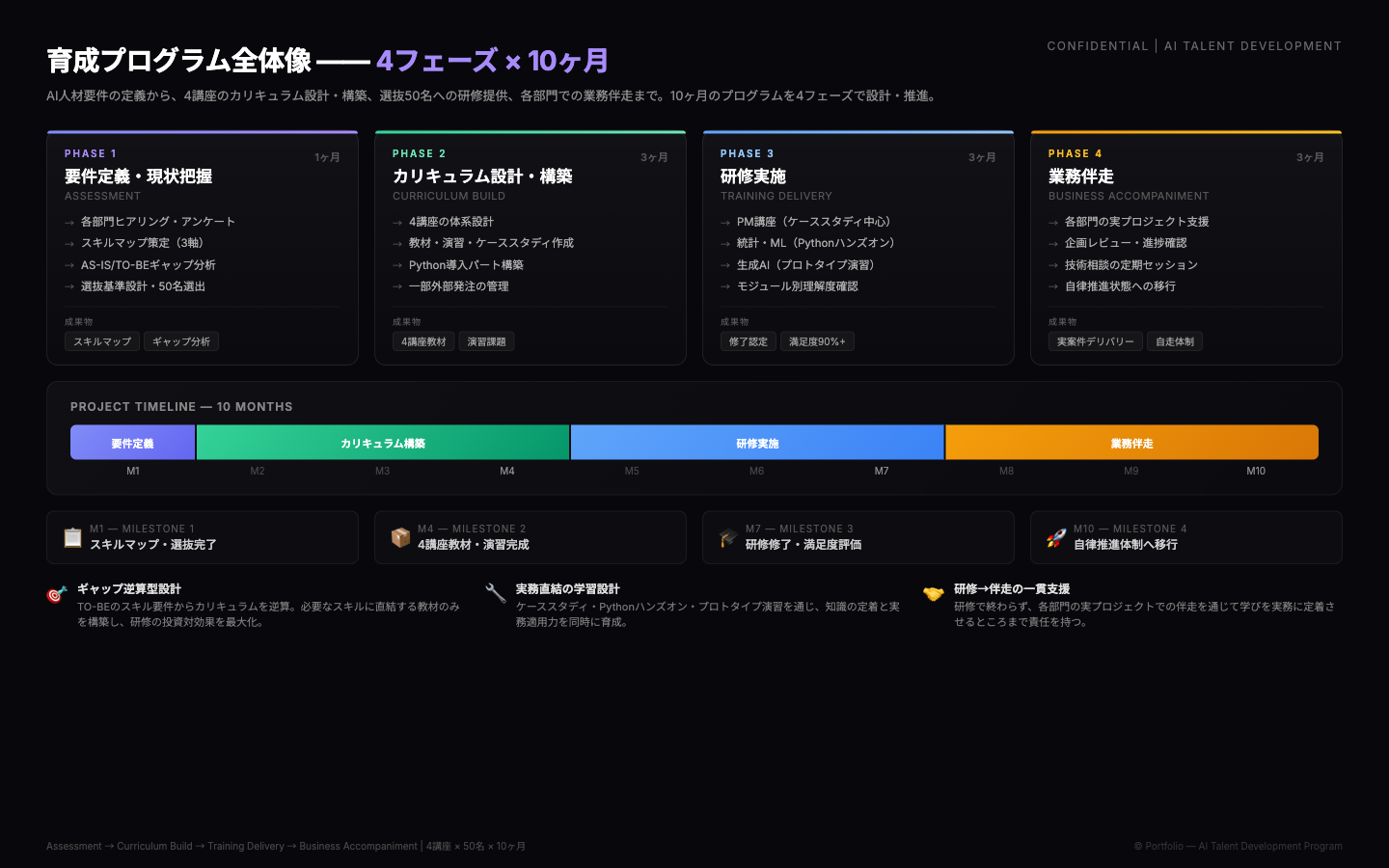Click the 自走体制 tag in Phase 4
This screenshot has height=868, width=1389.
(1174, 341)
